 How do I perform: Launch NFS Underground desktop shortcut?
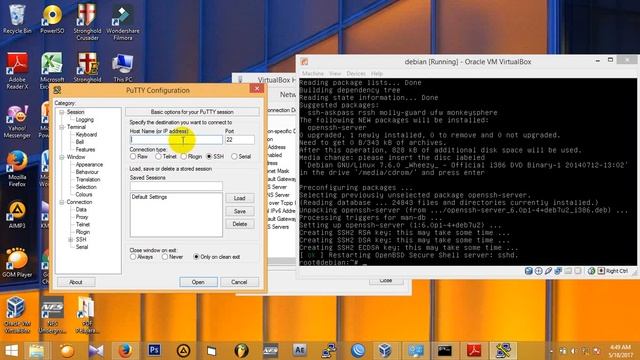pyautogui.click(x=52, y=315)
